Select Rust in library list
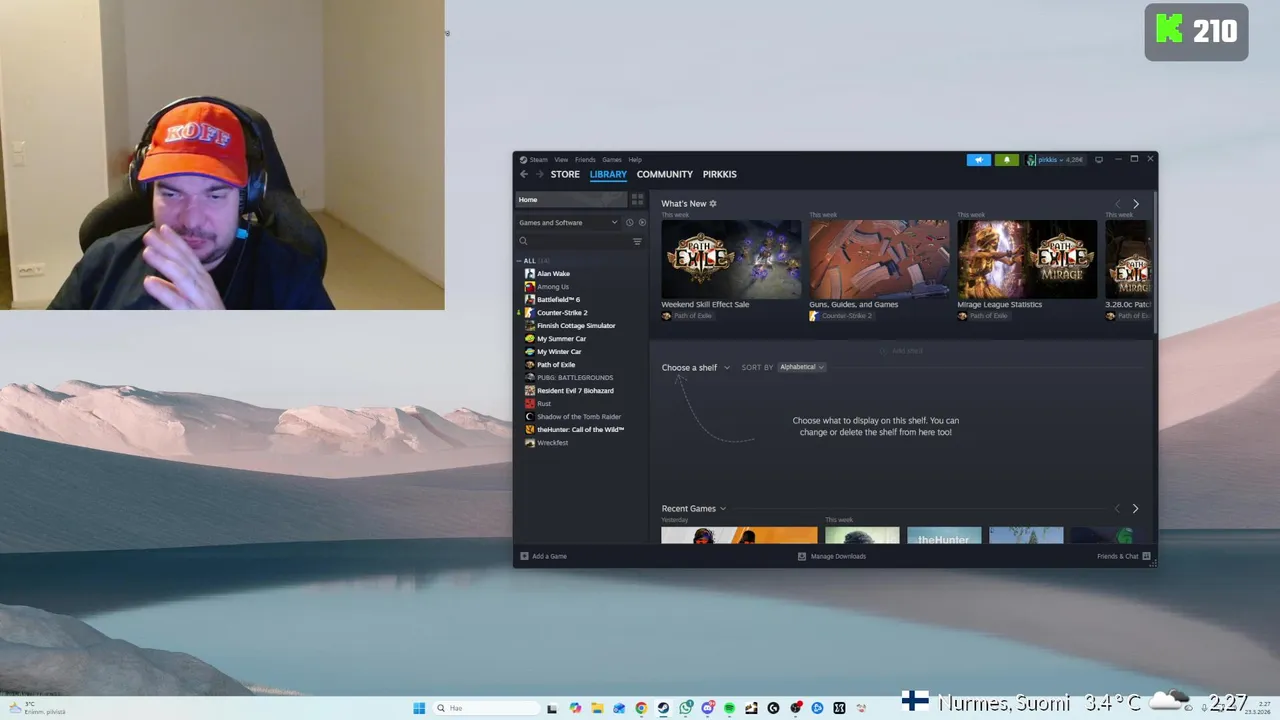The image size is (1280, 720). tap(544, 404)
